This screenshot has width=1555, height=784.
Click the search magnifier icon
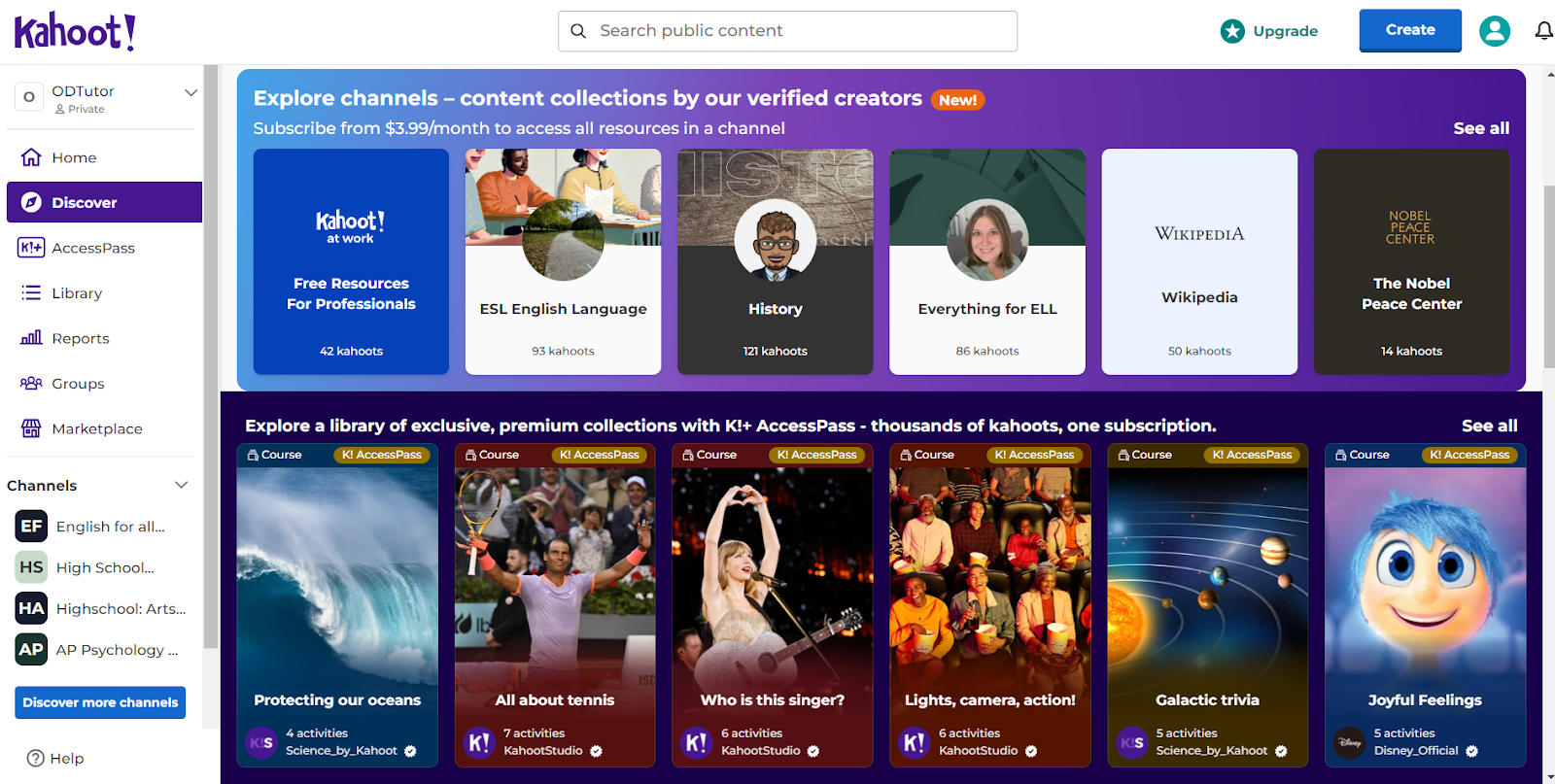[578, 31]
